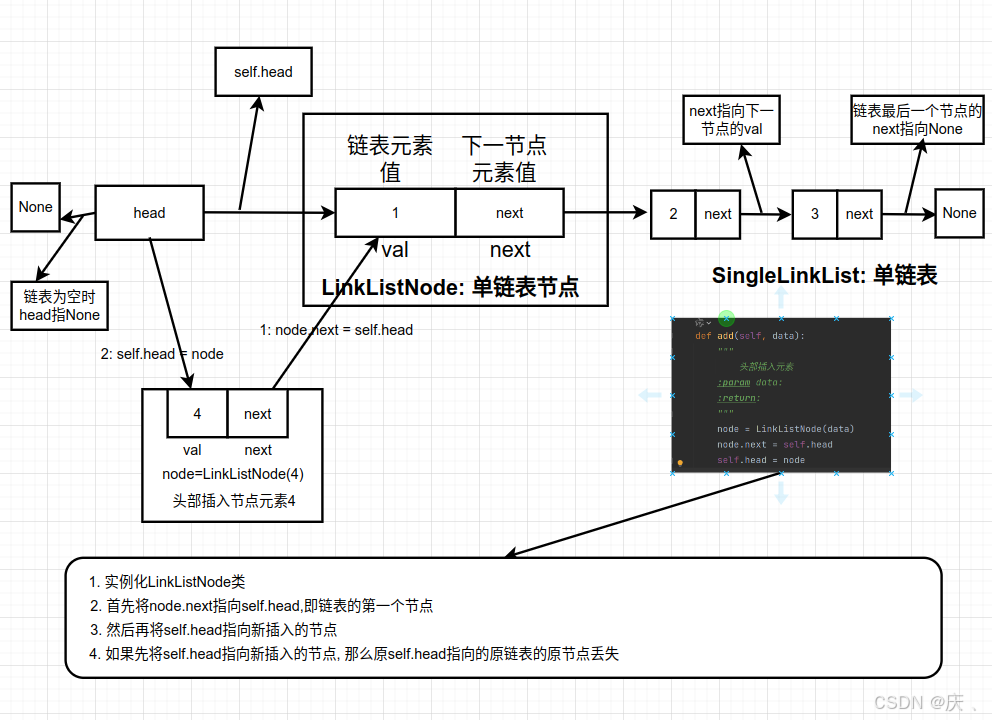
Task: Click the leftward connection arrow beside the code snippet
Action: [x=650, y=395]
